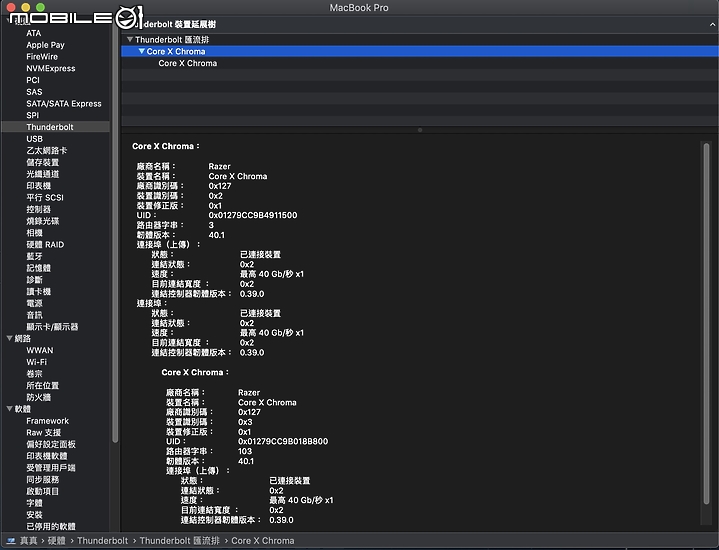Screen dimensions: 719x550
Task: Open 記憶體 in the sidebar
Action: [x=39, y=268]
